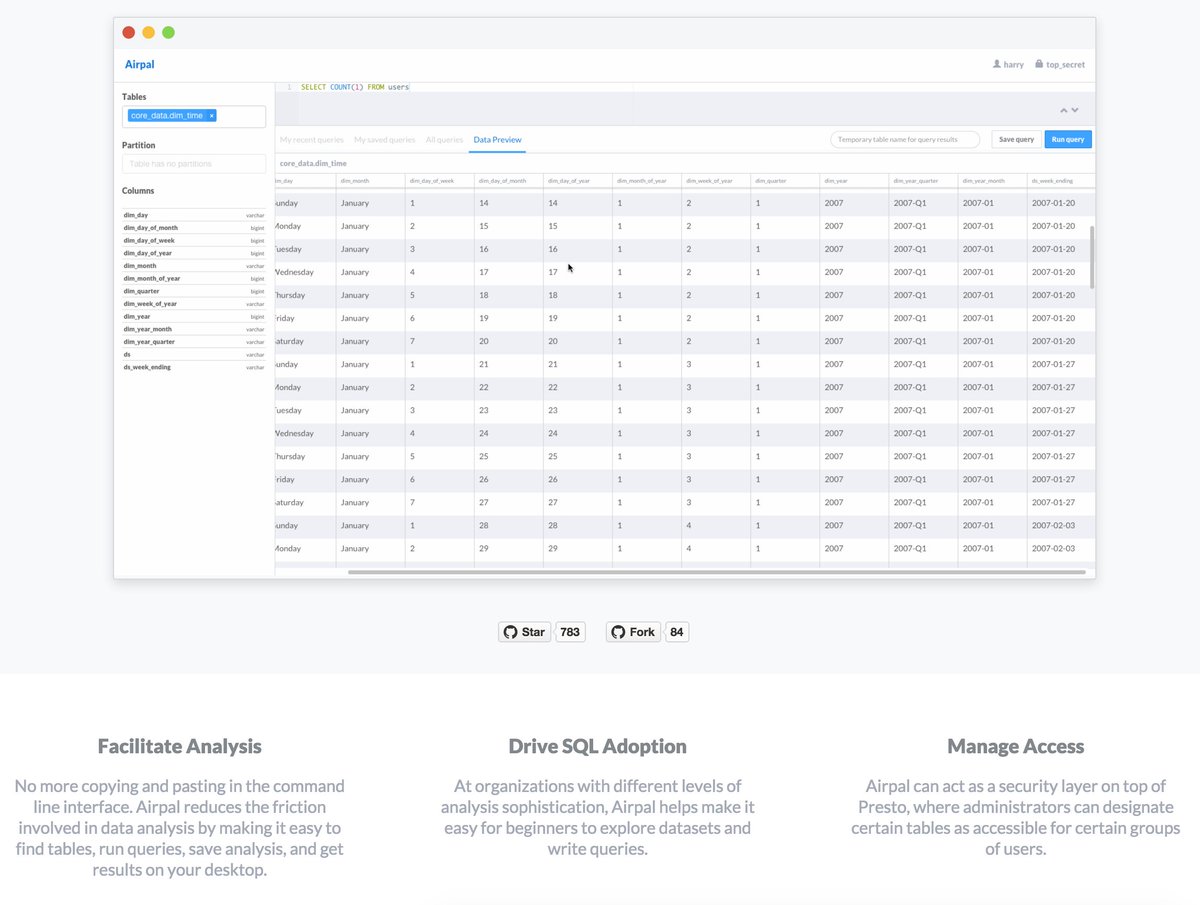Click the yellow window button
Screen dimensions: 1200x905
(x=149, y=32)
